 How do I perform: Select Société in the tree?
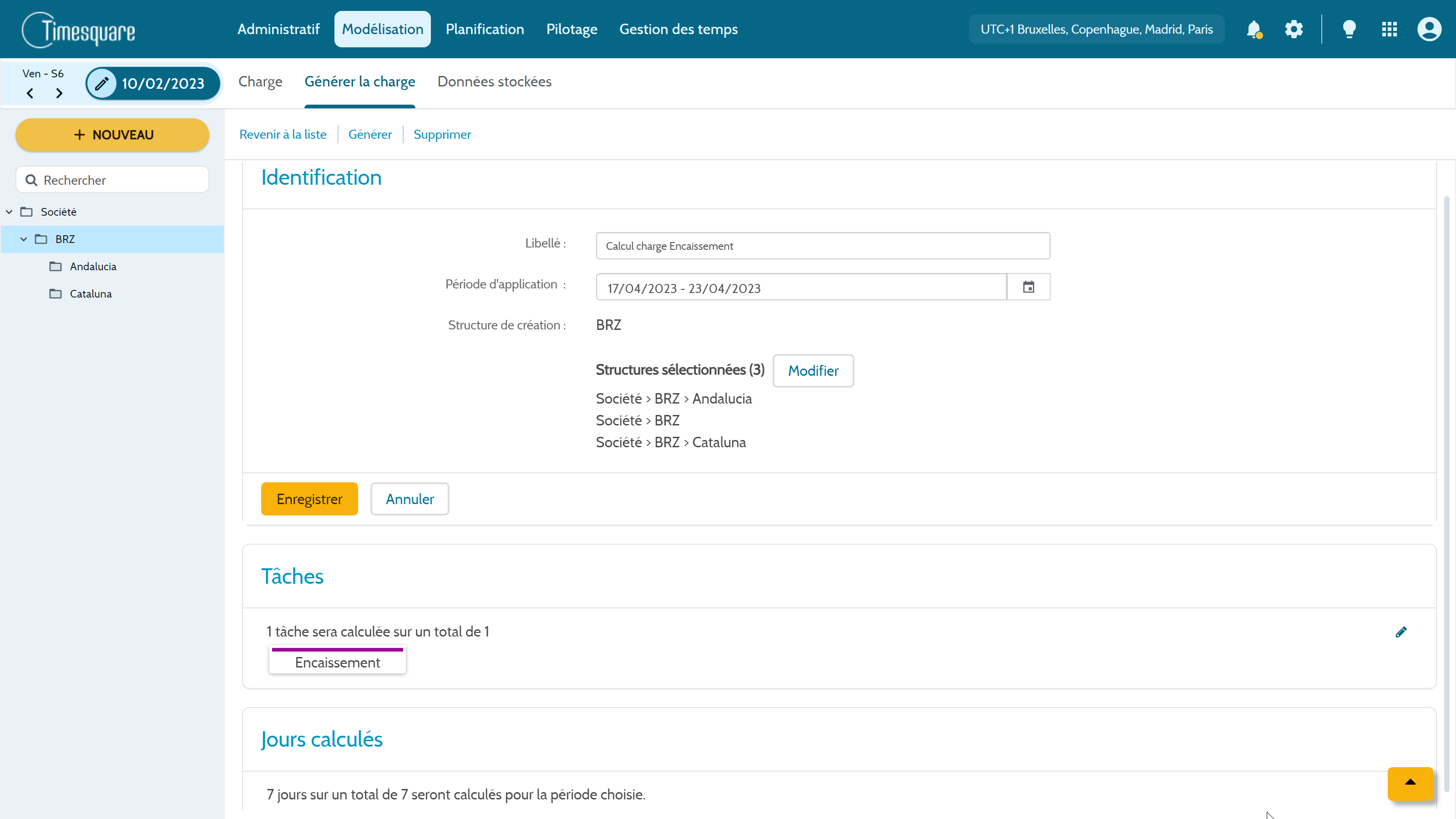pyautogui.click(x=58, y=212)
